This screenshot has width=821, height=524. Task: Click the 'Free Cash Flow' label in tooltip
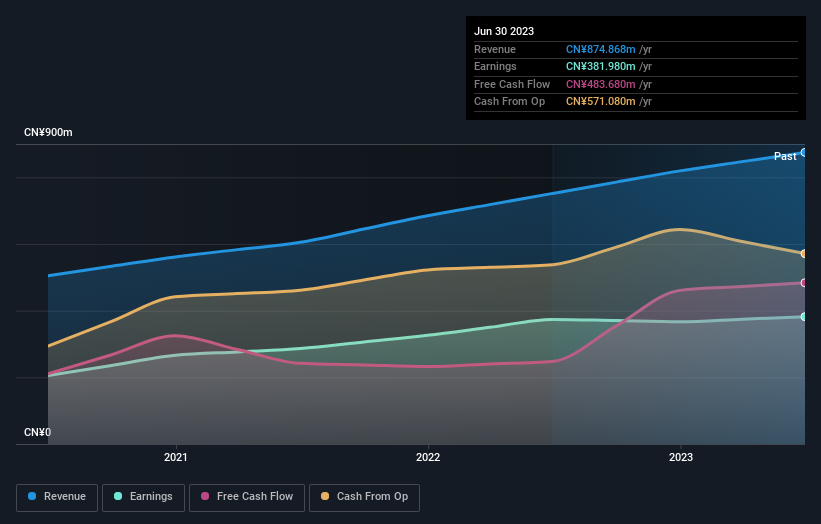512,84
